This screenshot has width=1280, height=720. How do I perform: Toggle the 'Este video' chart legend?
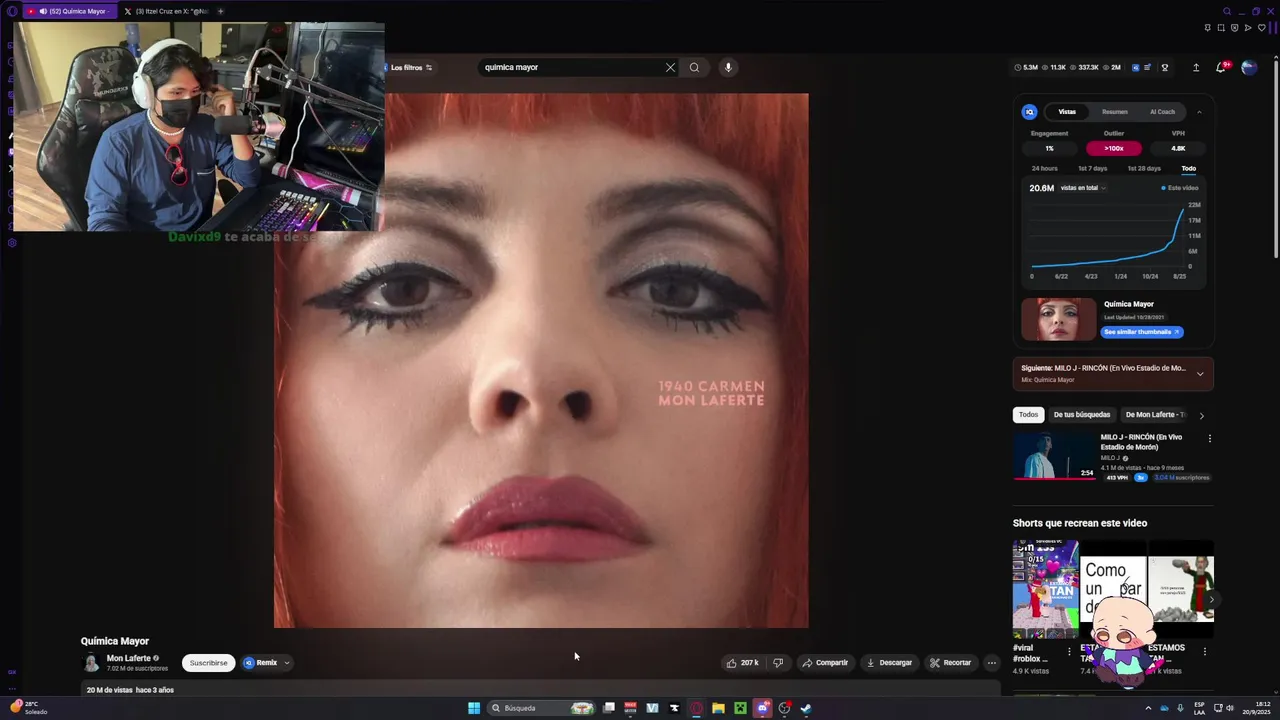[x=1180, y=188]
